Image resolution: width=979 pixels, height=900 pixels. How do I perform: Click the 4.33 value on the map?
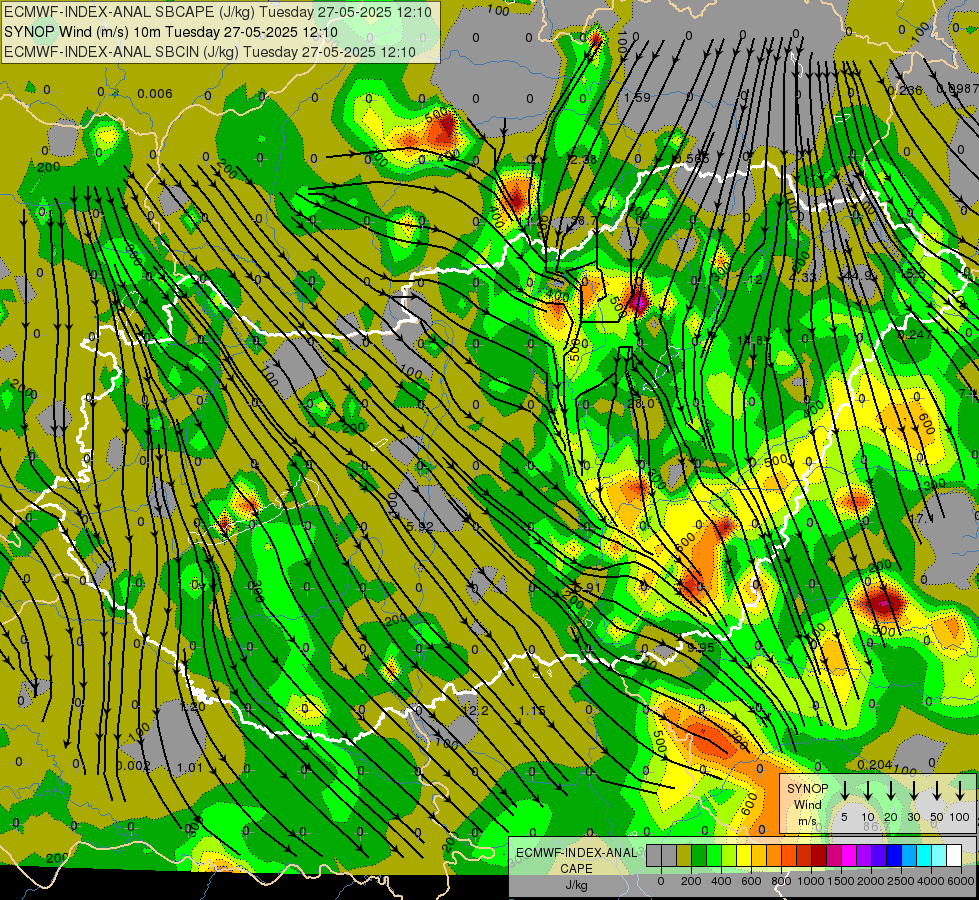tap(802, 277)
